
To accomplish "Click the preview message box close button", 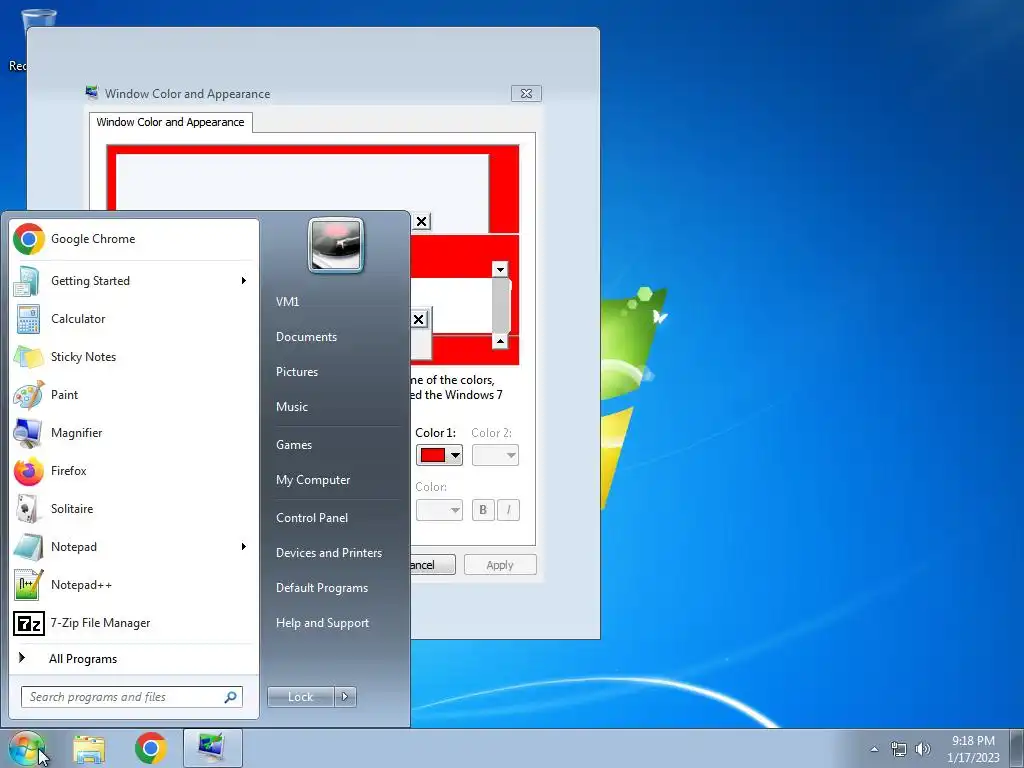I will [x=419, y=319].
